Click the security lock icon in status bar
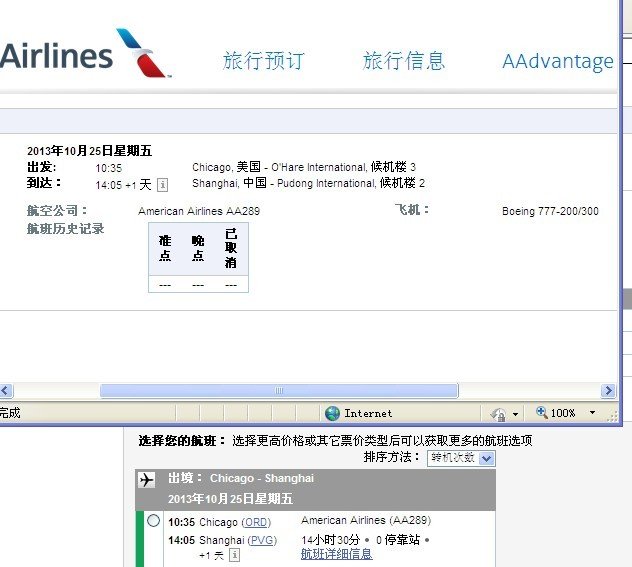This screenshot has width=632, height=567. (x=497, y=413)
